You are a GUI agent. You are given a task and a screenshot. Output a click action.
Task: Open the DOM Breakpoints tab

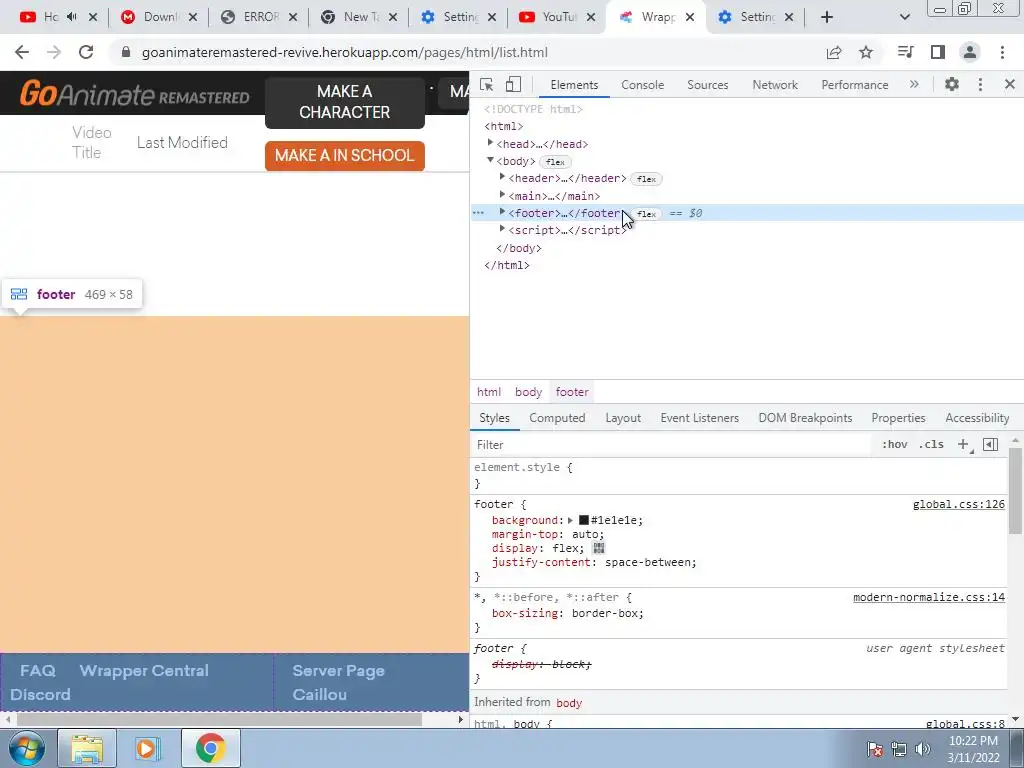pyautogui.click(x=805, y=418)
